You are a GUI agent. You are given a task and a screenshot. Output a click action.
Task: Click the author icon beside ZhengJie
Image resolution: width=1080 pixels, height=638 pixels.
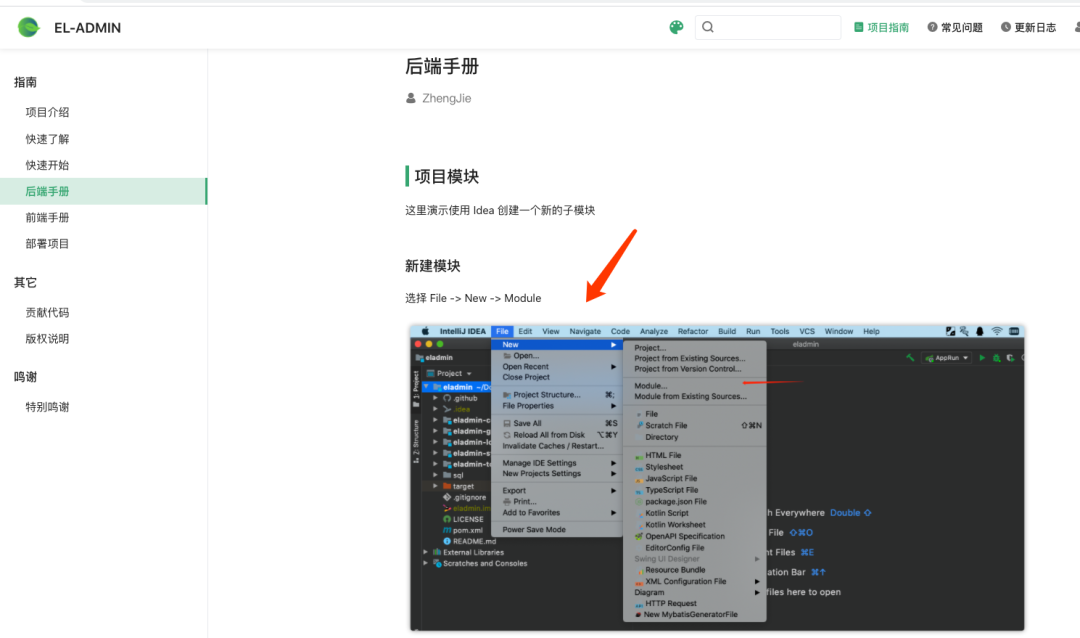(410, 97)
